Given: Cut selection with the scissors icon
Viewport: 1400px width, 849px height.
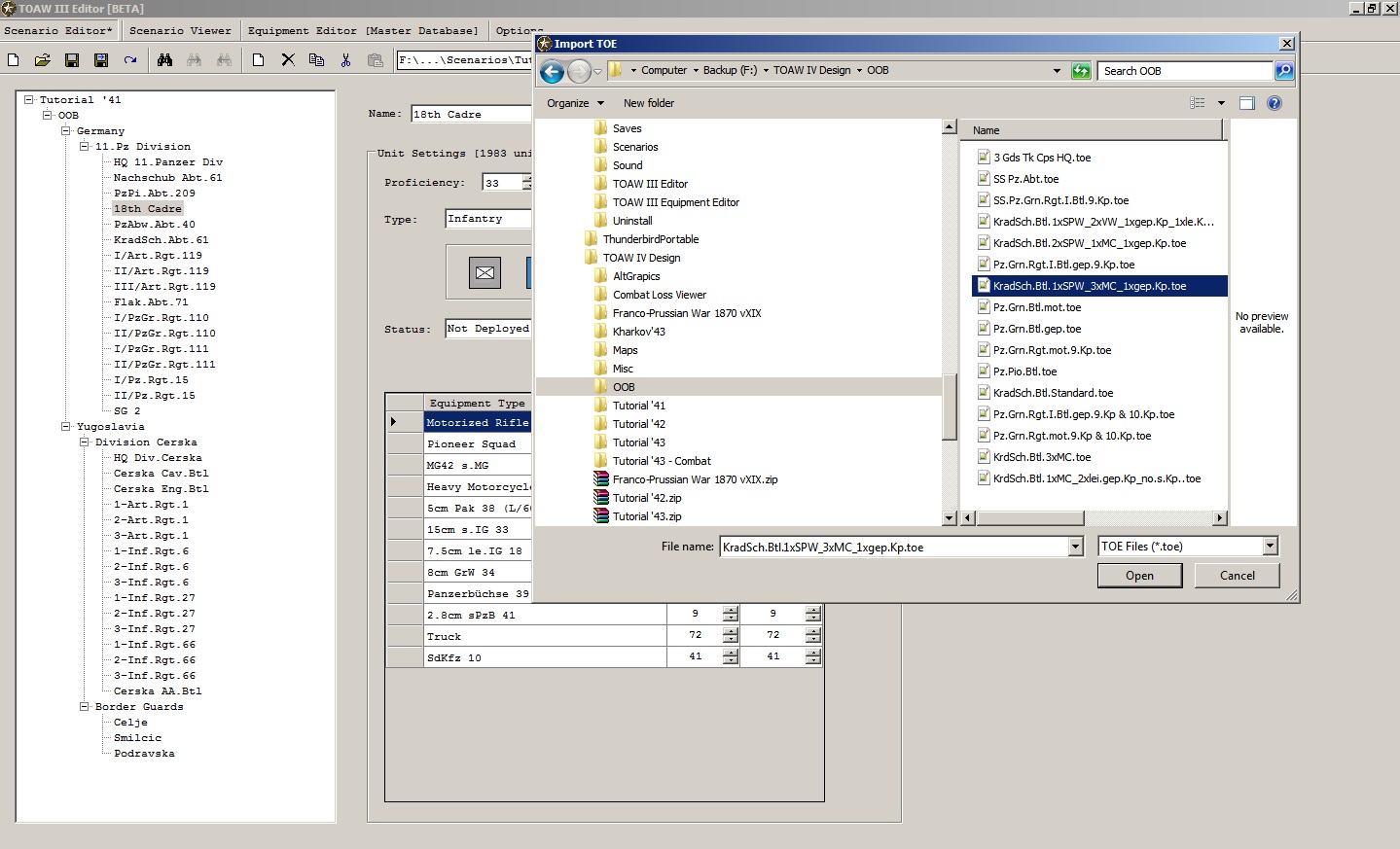Looking at the screenshot, I should coord(345,60).
